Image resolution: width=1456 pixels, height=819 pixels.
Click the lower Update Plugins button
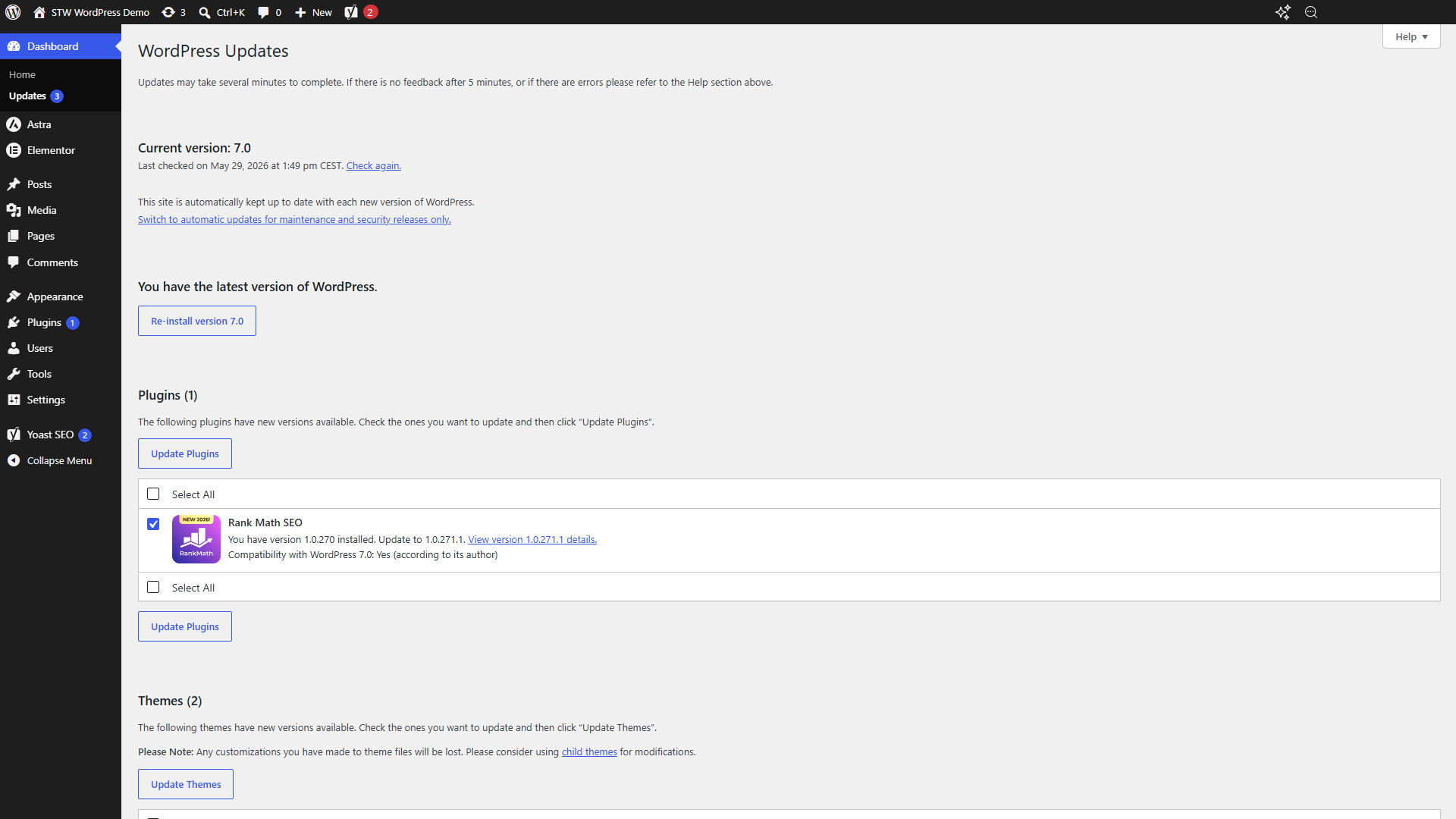[185, 626]
